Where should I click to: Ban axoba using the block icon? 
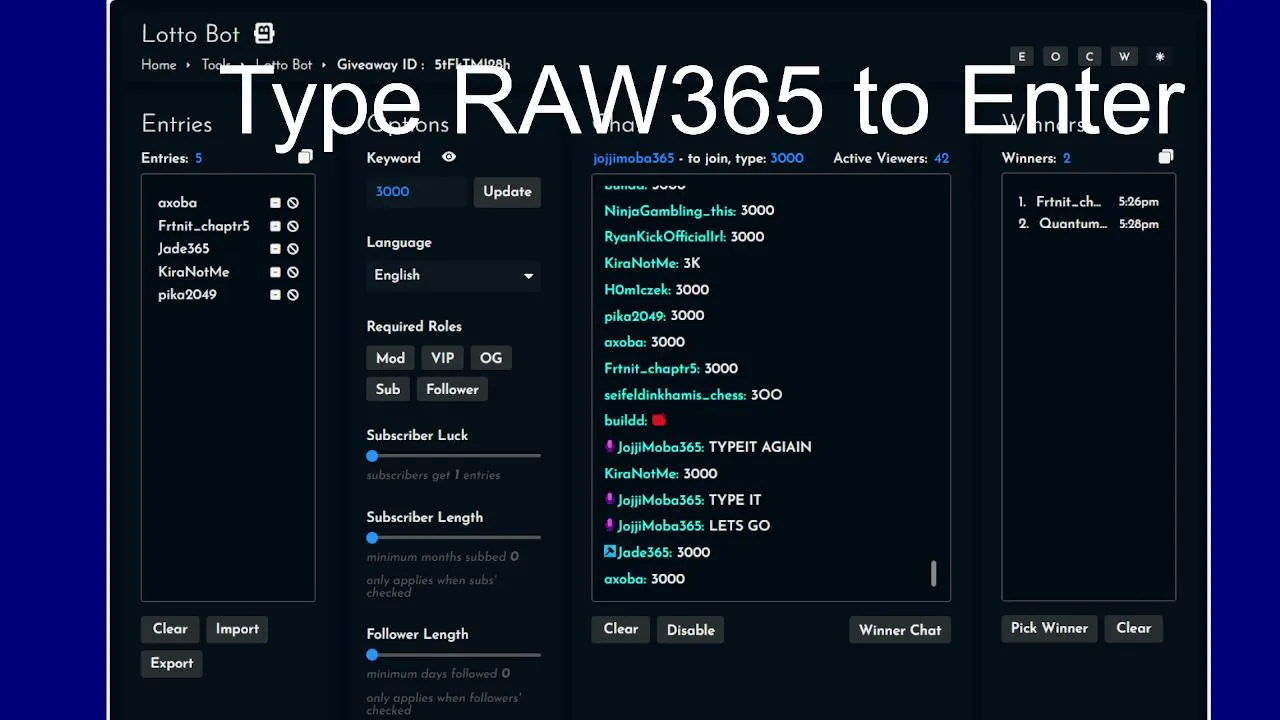coord(293,203)
